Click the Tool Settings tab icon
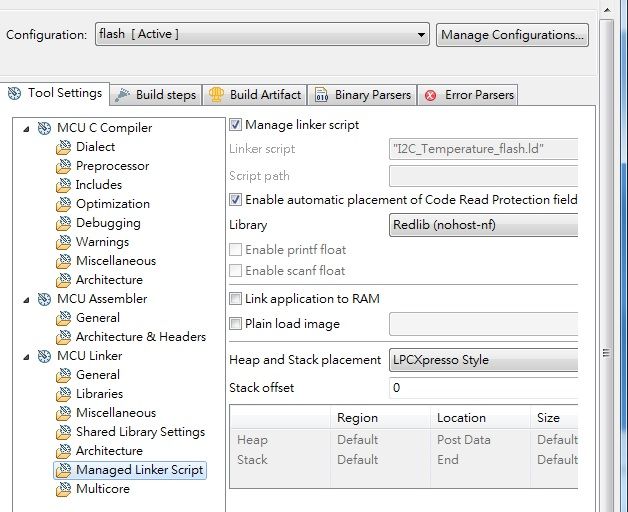This screenshot has height=512, width=628. [14, 94]
